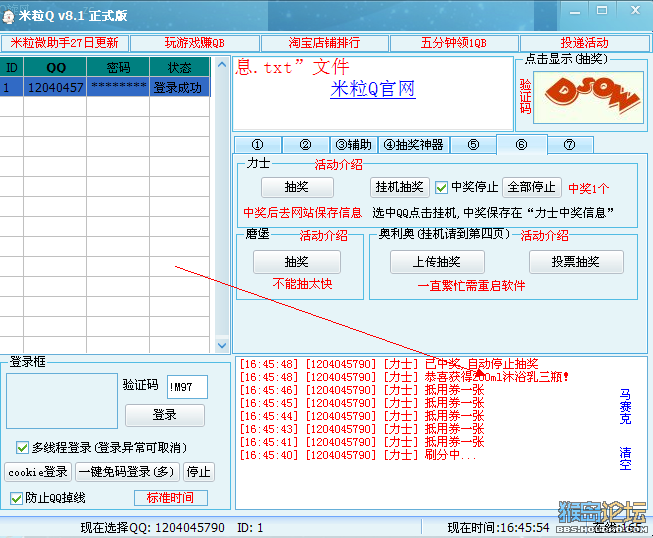Click 抽奖 button in 力士 group
The width and height of the screenshot is (653, 538).
pyautogui.click(x=297, y=187)
